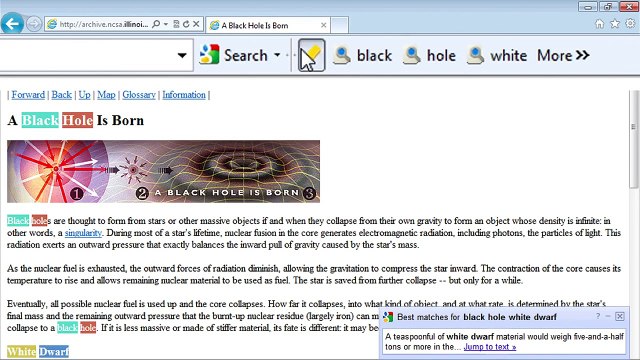640x360 pixels.
Task: Expand the toolbar search box history dropdown
Action: 182,55
